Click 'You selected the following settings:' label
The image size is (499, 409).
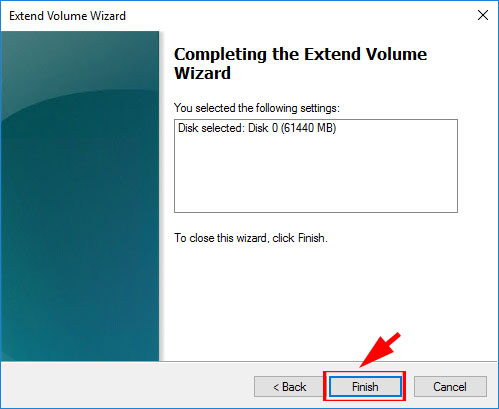[257, 108]
